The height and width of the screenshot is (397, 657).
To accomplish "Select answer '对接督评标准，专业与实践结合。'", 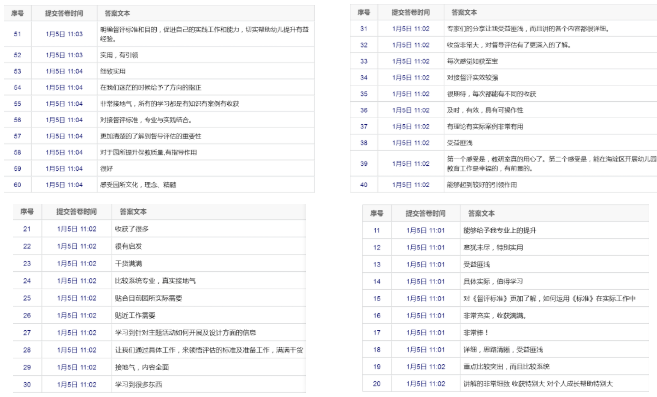I will (x=146, y=120).
